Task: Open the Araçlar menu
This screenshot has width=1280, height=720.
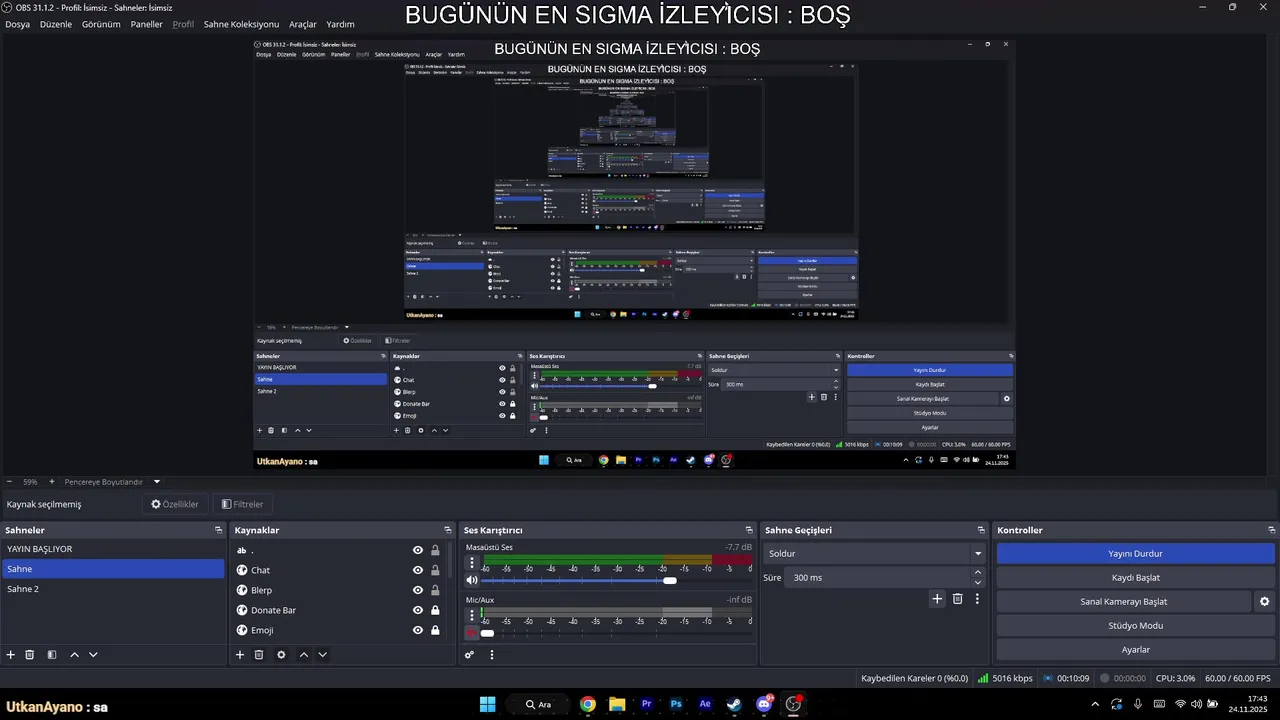Action: (x=303, y=24)
